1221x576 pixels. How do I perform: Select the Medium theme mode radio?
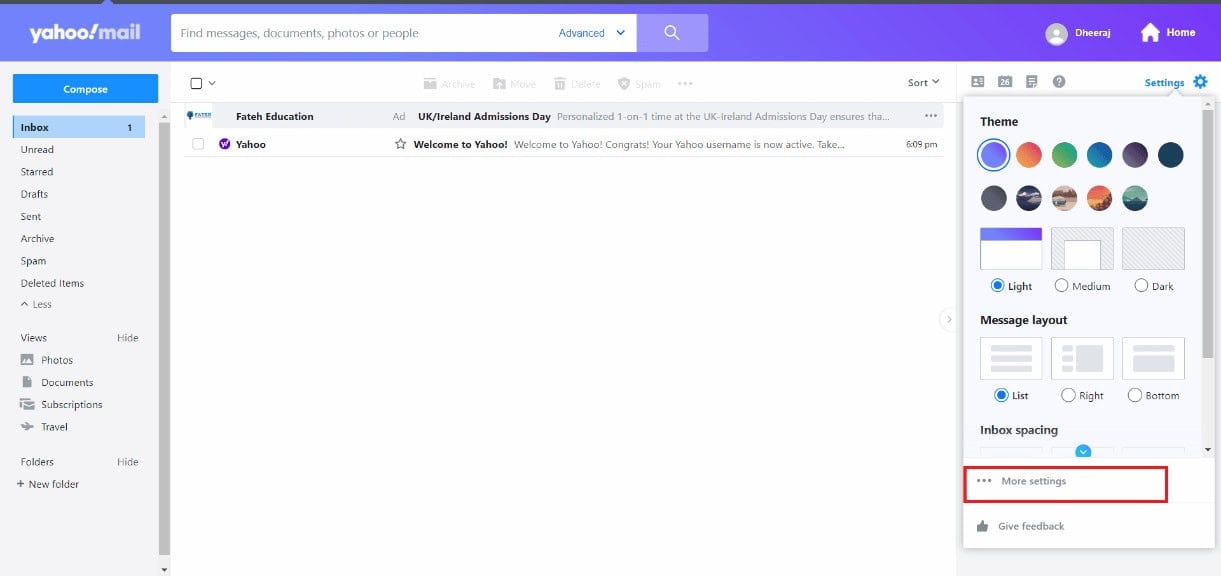click(1061, 285)
